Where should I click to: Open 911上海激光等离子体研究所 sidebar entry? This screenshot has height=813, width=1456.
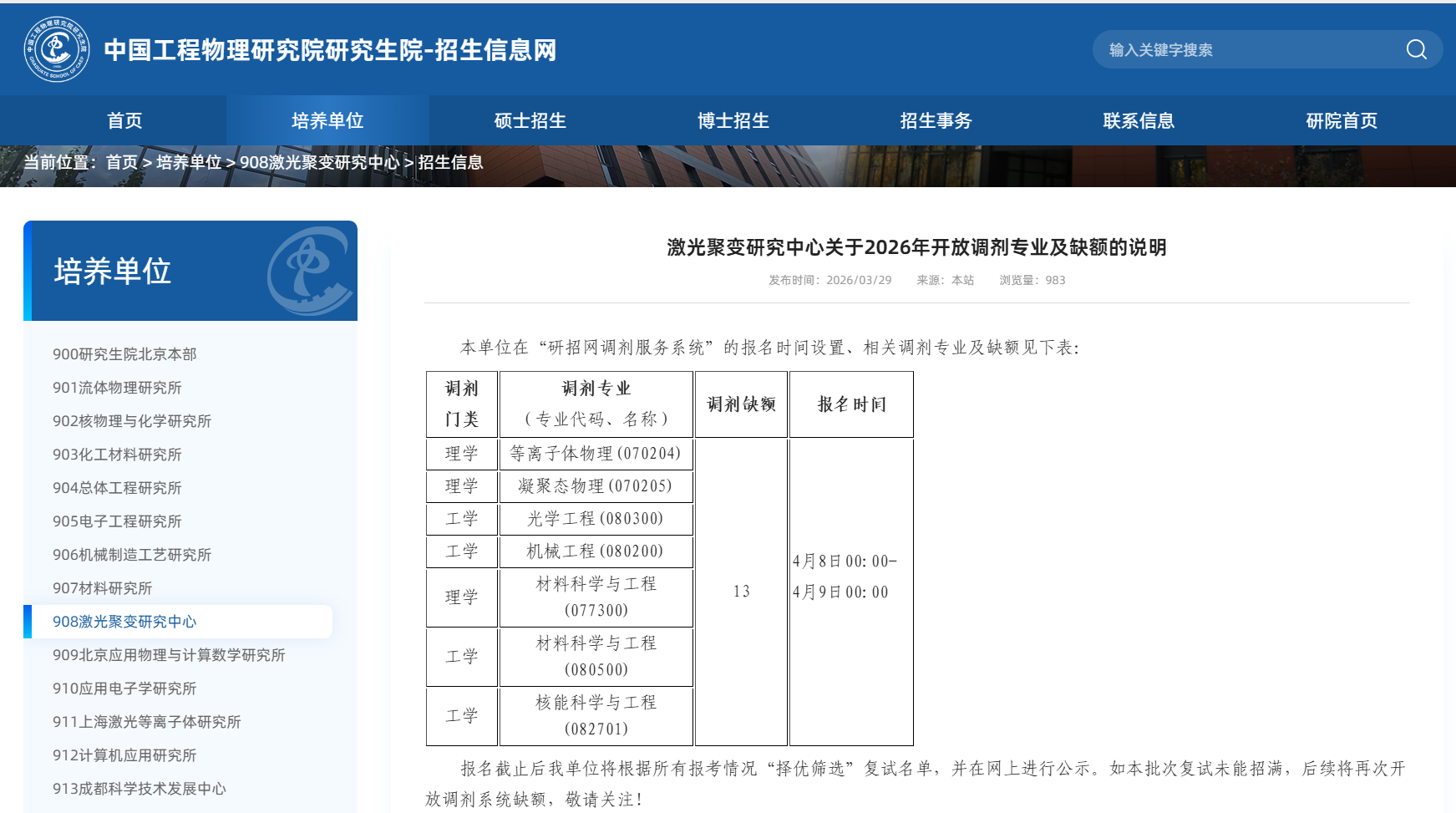(146, 722)
